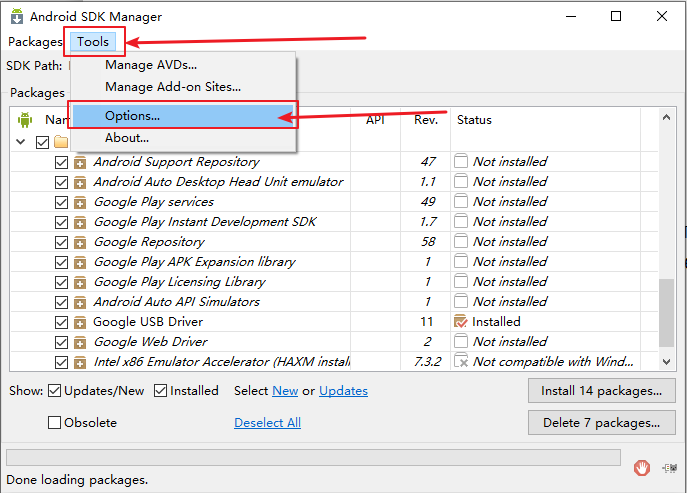Sort by the Status column header
This screenshot has width=687, height=493.
coord(474,120)
